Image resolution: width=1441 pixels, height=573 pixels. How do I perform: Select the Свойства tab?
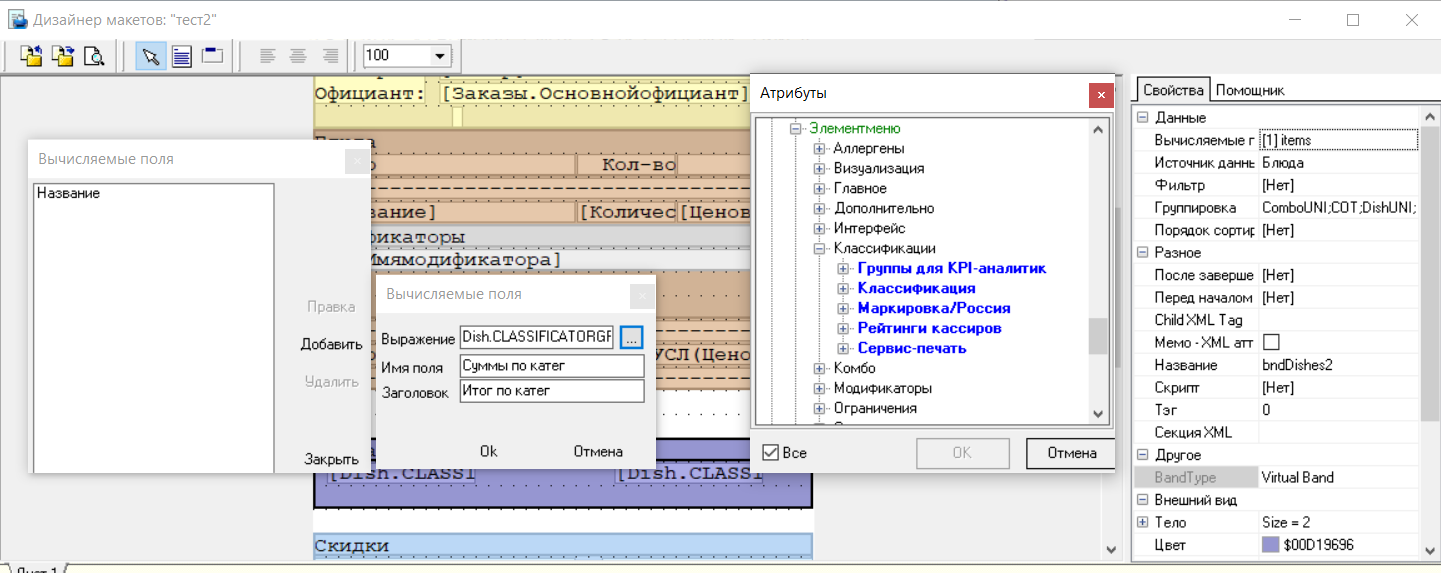(1175, 90)
